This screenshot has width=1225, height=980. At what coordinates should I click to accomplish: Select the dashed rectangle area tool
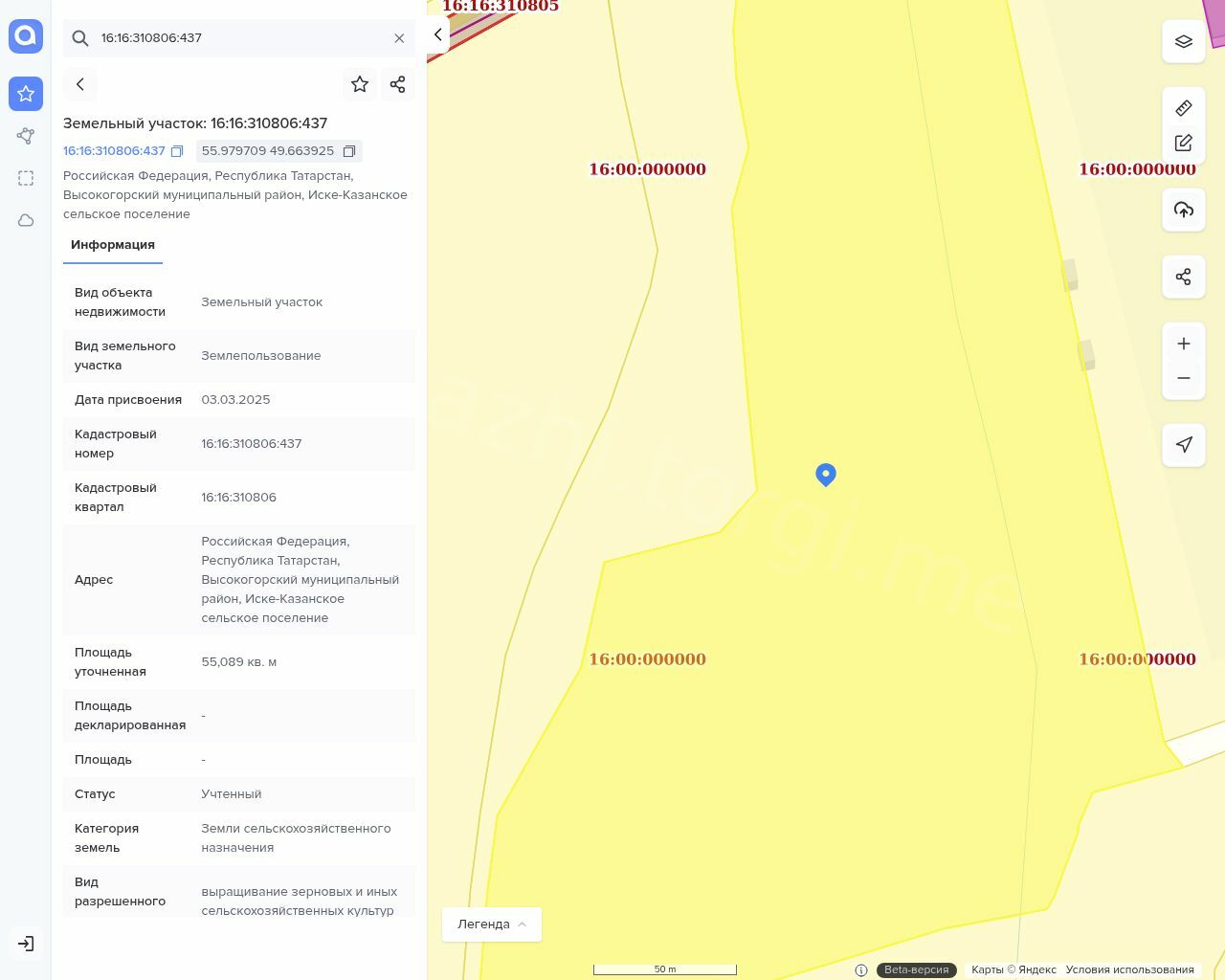(x=26, y=178)
